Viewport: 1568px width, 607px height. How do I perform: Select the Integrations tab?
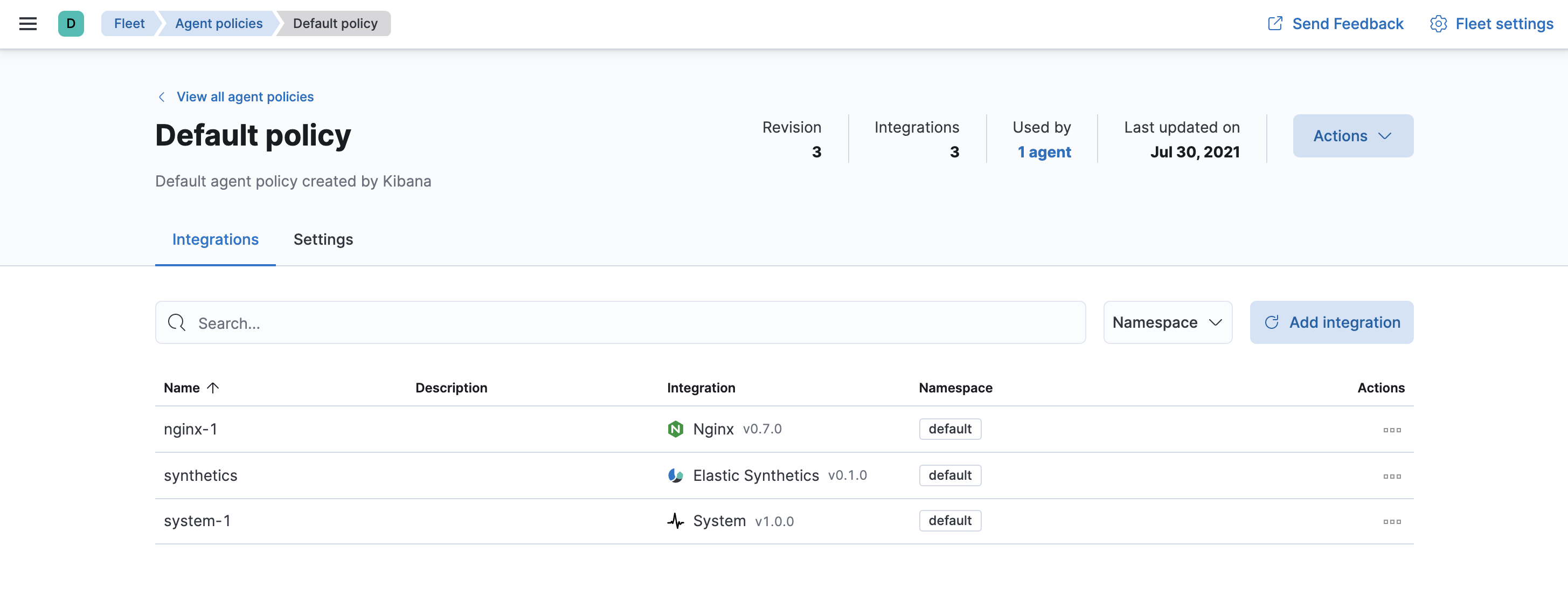(x=215, y=239)
